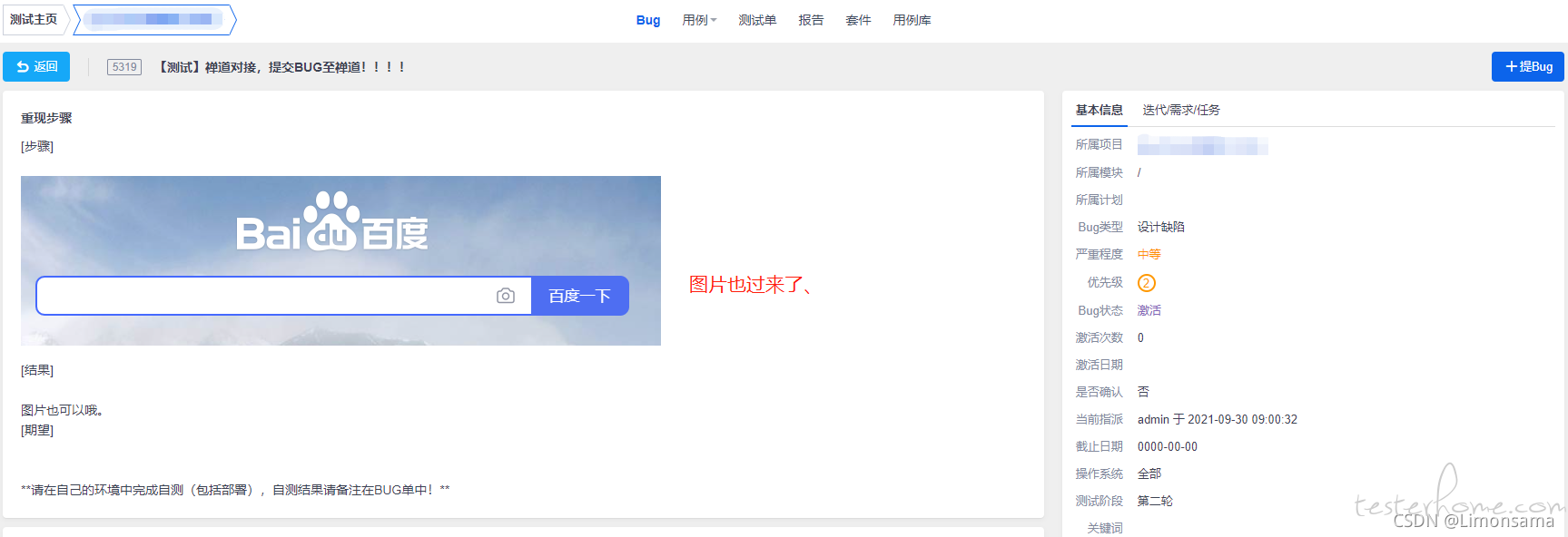Click the 测试阶段 value 第二轮
This screenshot has width=1568, height=537.
pyautogui.click(x=1156, y=501)
